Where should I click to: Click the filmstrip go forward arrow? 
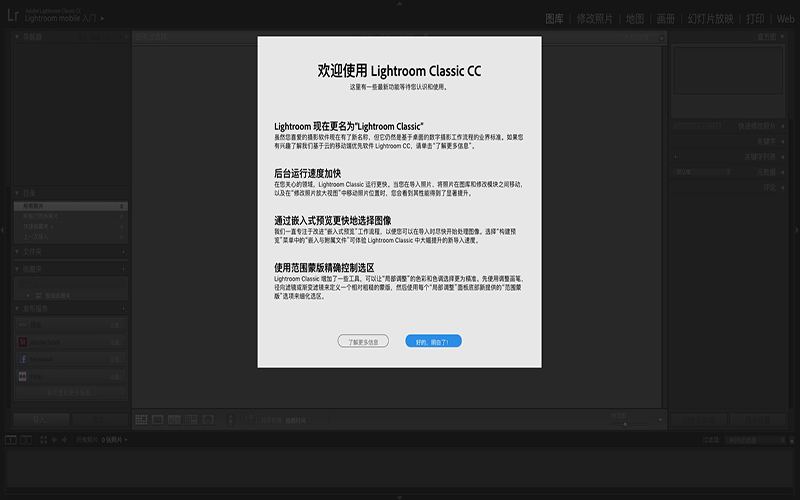(x=64, y=439)
